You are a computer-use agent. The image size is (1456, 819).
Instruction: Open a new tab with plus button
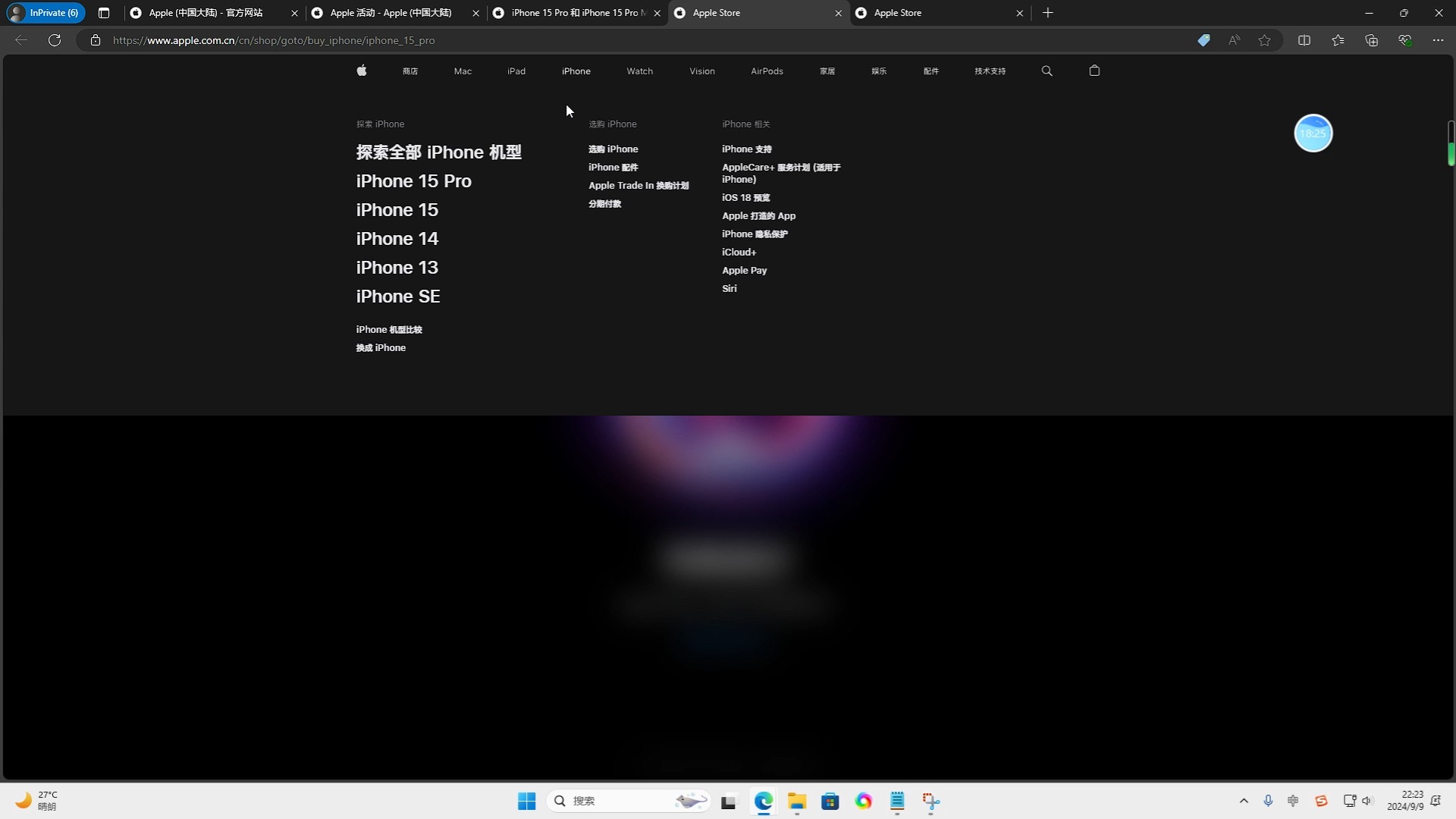(x=1048, y=13)
